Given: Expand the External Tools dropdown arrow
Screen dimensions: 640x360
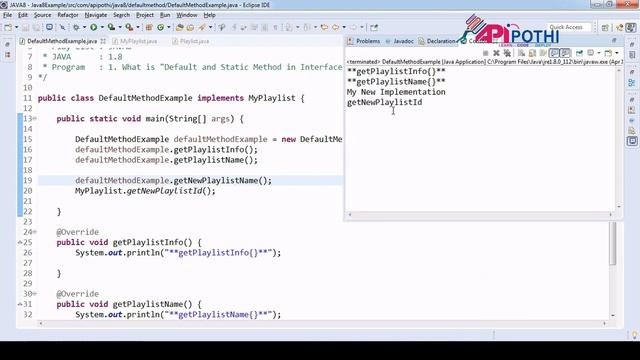Looking at the screenshot, I should (x=138, y=27).
